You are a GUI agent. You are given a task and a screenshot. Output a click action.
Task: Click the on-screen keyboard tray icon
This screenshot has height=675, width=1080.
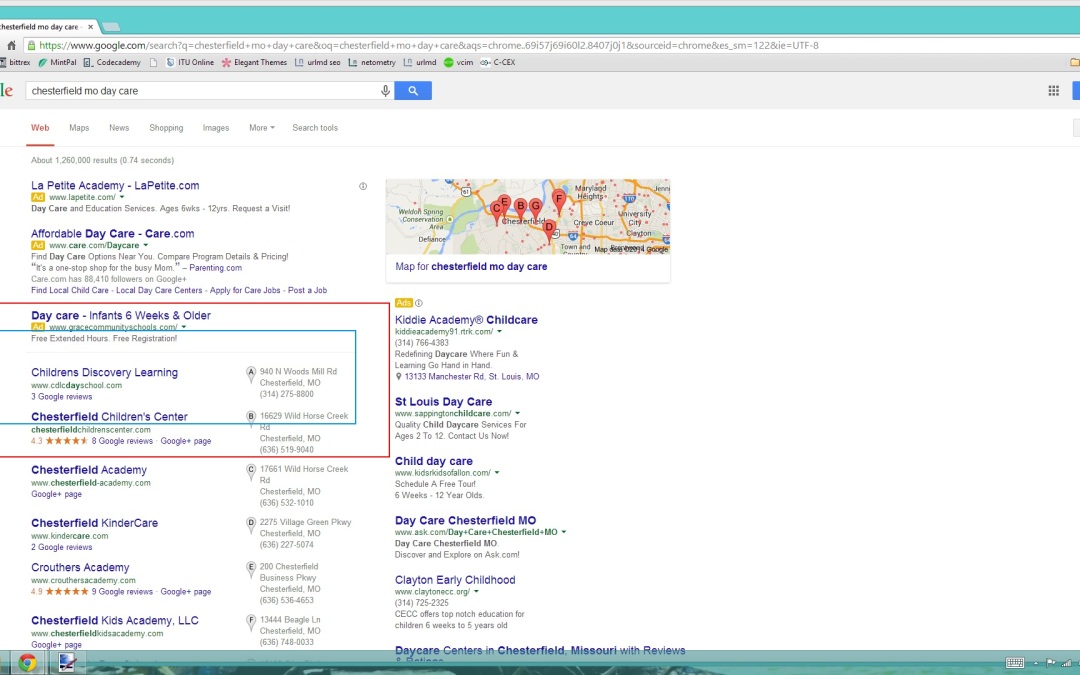coord(1015,663)
